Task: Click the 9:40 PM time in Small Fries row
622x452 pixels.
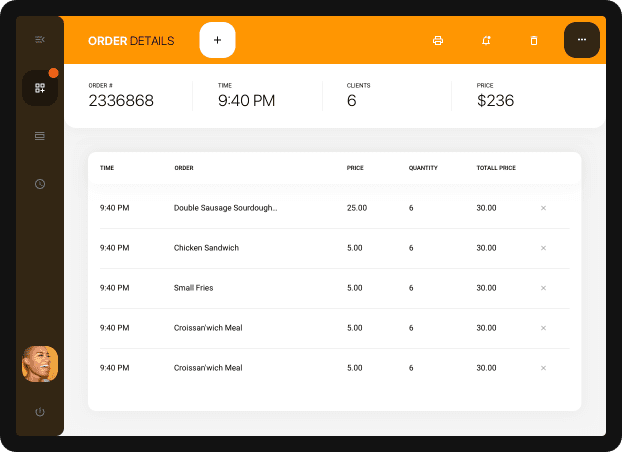Action: pos(115,288)
